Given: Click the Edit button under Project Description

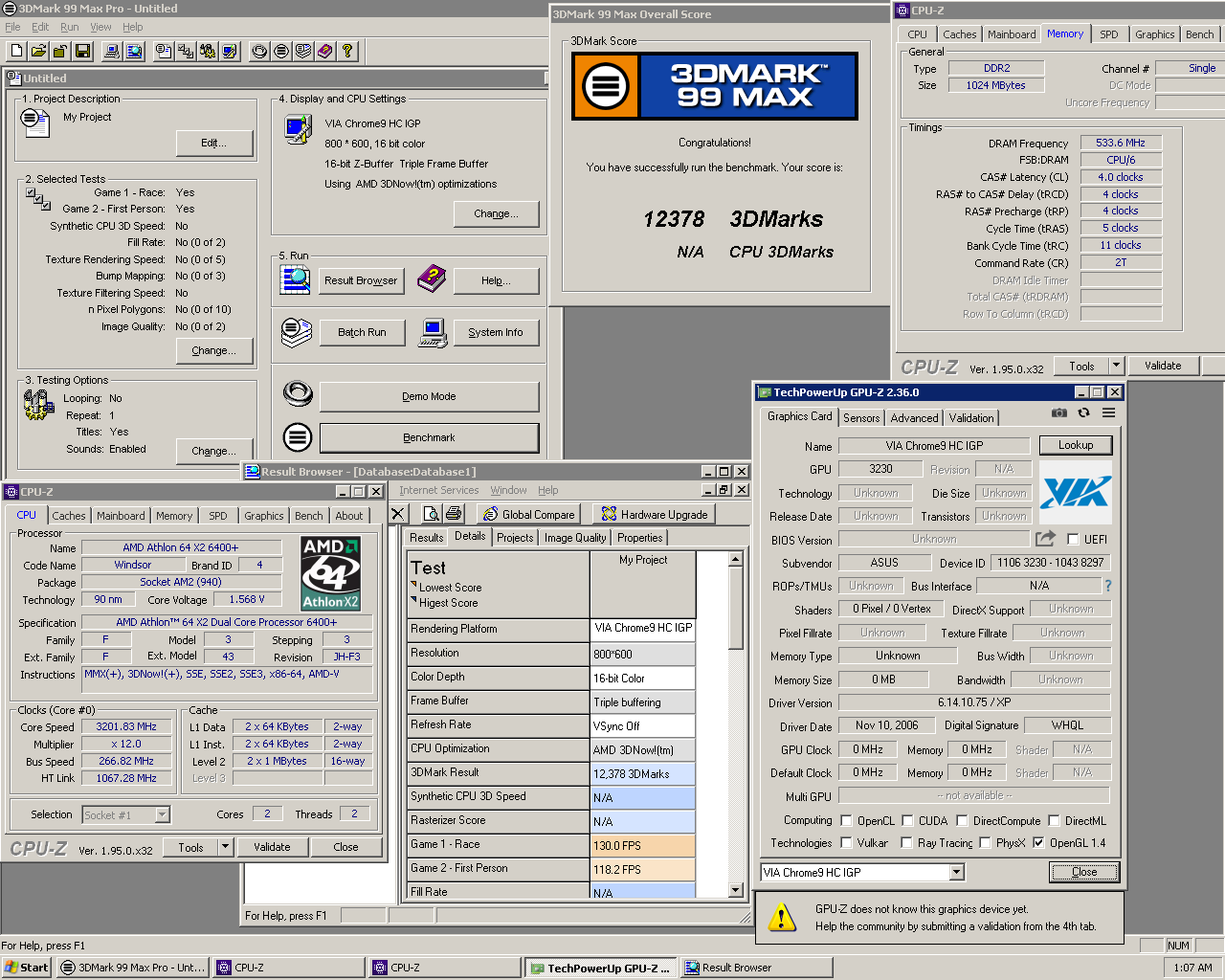Looking at the screenshot, I should [214, 144].
